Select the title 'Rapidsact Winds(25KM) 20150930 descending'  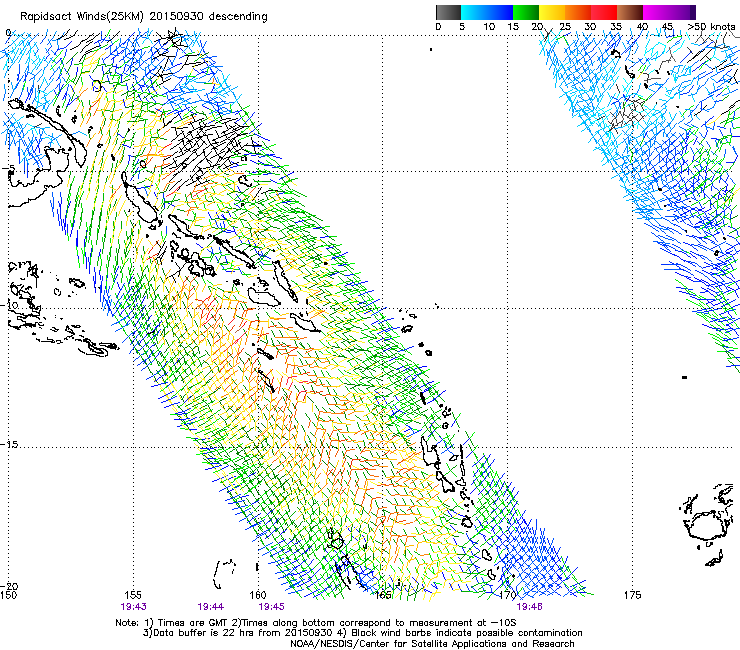pos(143,16)
